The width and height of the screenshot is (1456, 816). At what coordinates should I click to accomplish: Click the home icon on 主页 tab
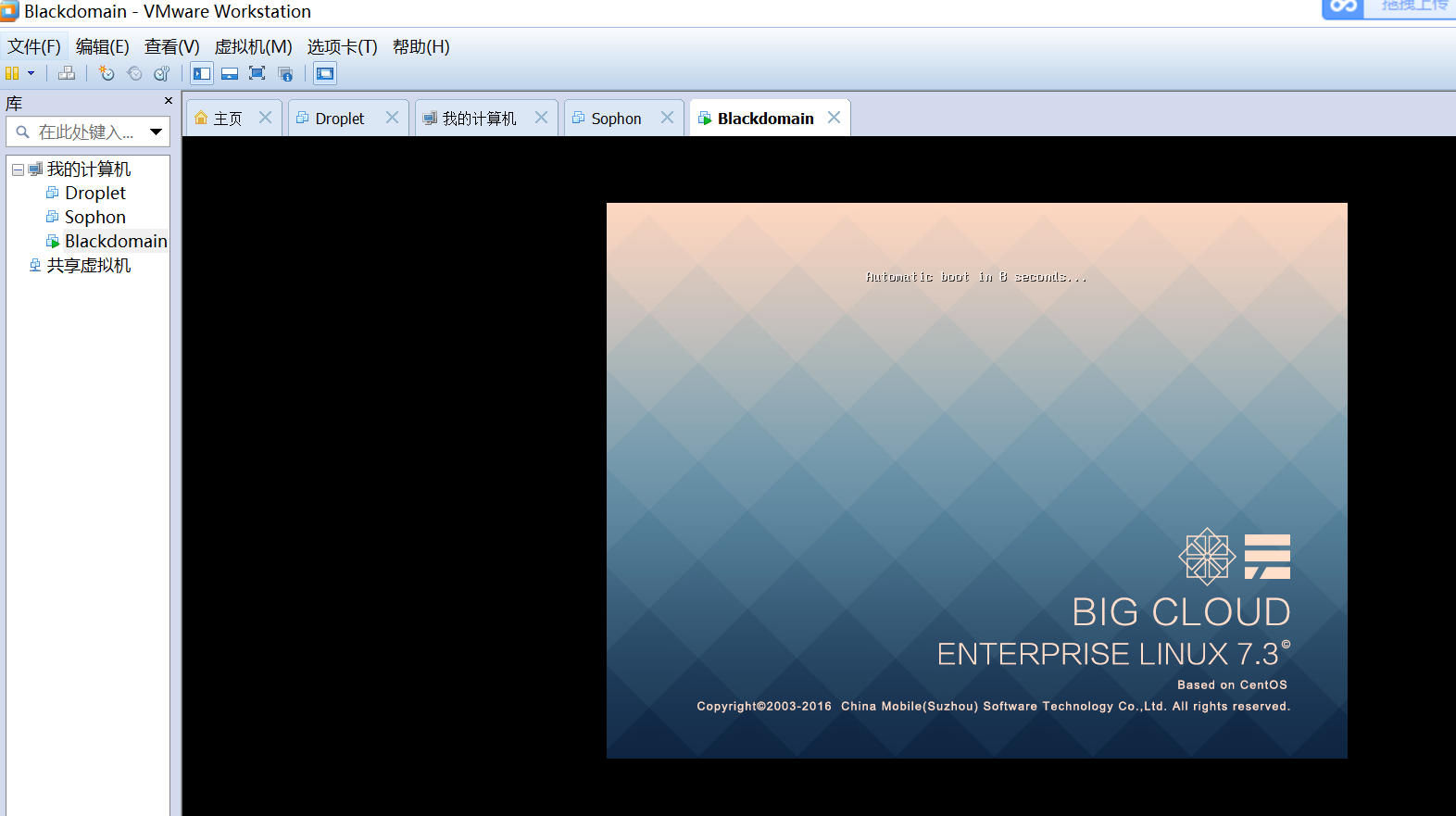click(201, 118)
